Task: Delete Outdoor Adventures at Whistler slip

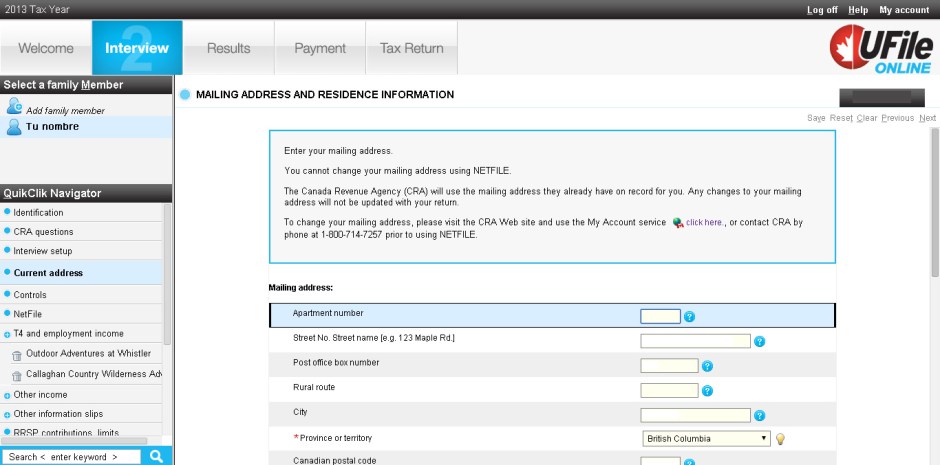Action: pyautogui.click(x=17, y=355)
